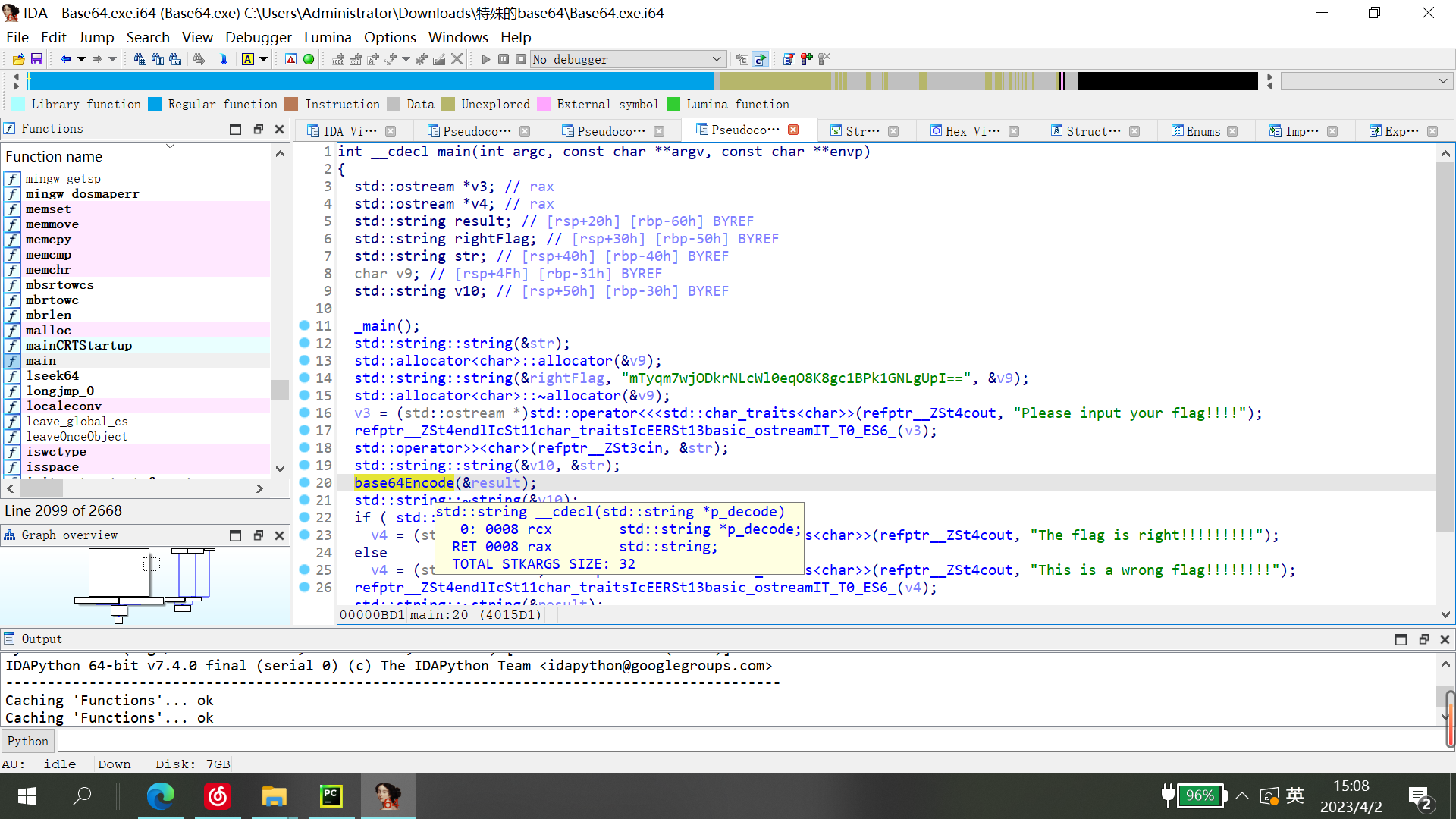Image resolution: width=1456 pixels, height=819 pixels.
Task: Click the Save database icon
Action: (36, 59)
